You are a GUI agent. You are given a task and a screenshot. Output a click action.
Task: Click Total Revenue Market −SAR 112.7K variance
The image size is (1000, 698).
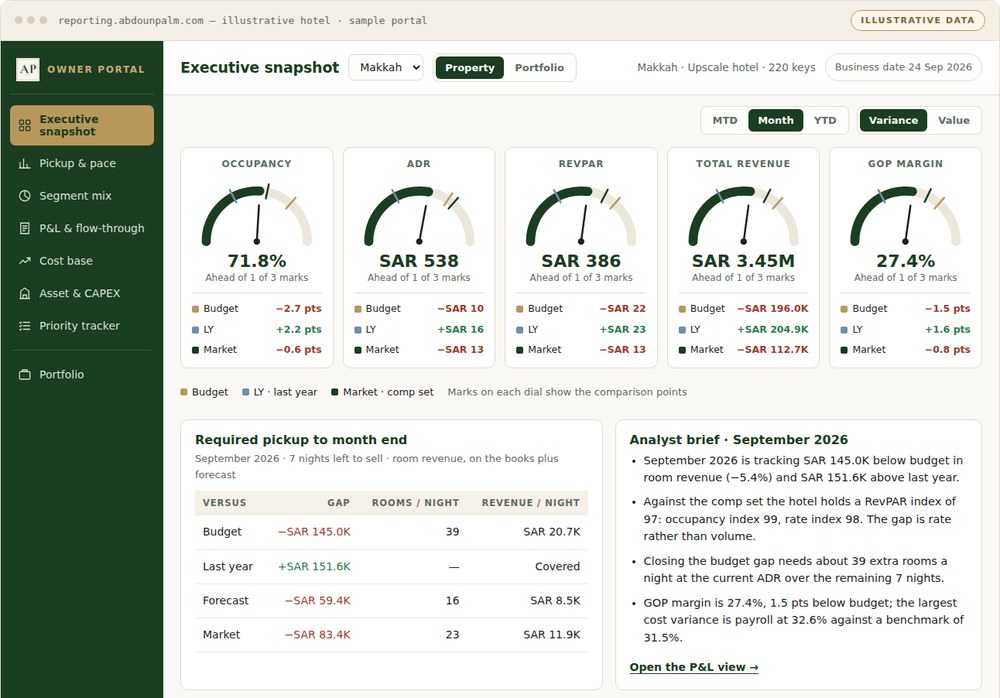point(772,350)
